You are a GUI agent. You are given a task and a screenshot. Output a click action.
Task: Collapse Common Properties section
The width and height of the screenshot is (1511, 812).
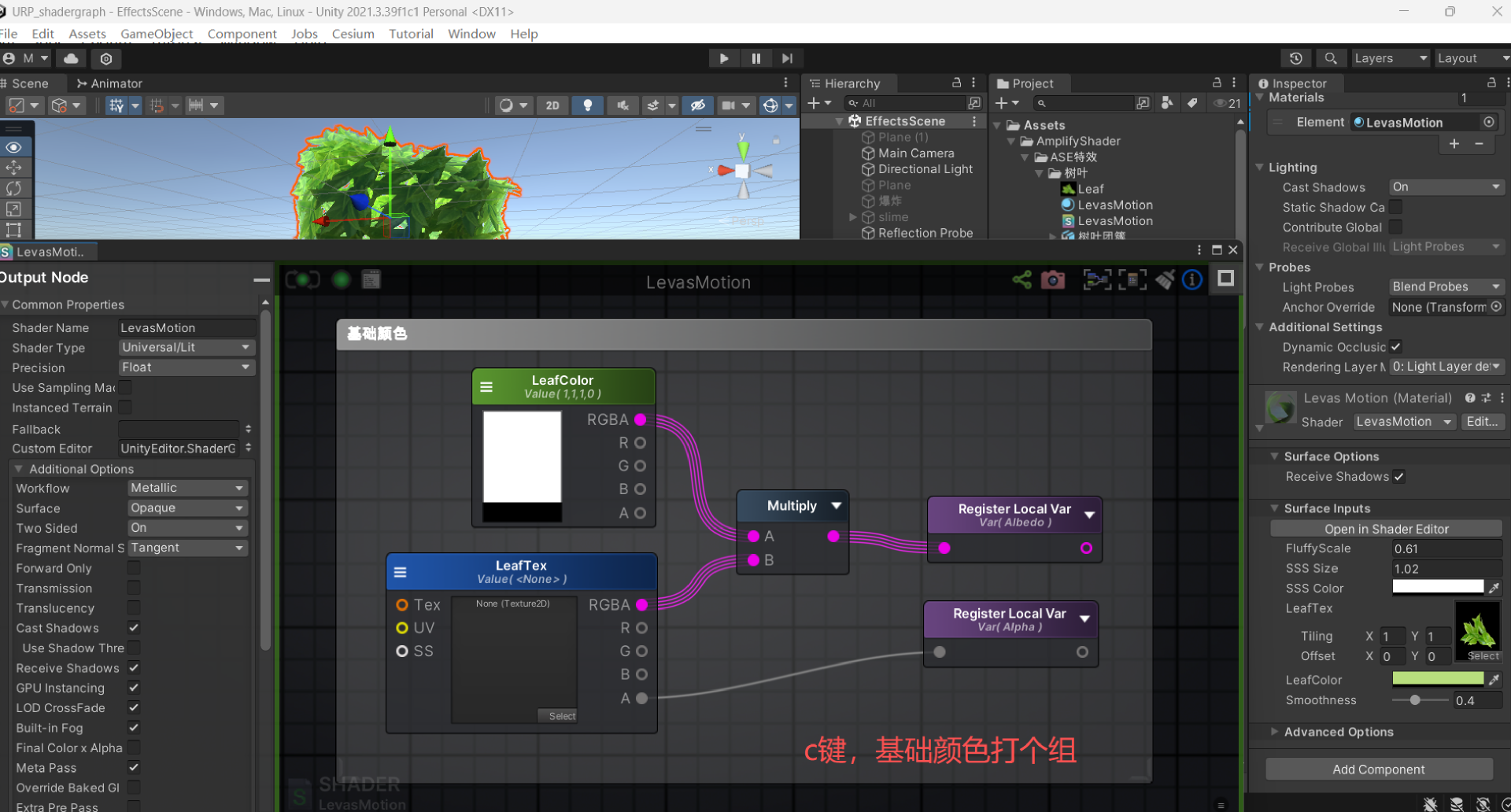(x=6, y=304)
